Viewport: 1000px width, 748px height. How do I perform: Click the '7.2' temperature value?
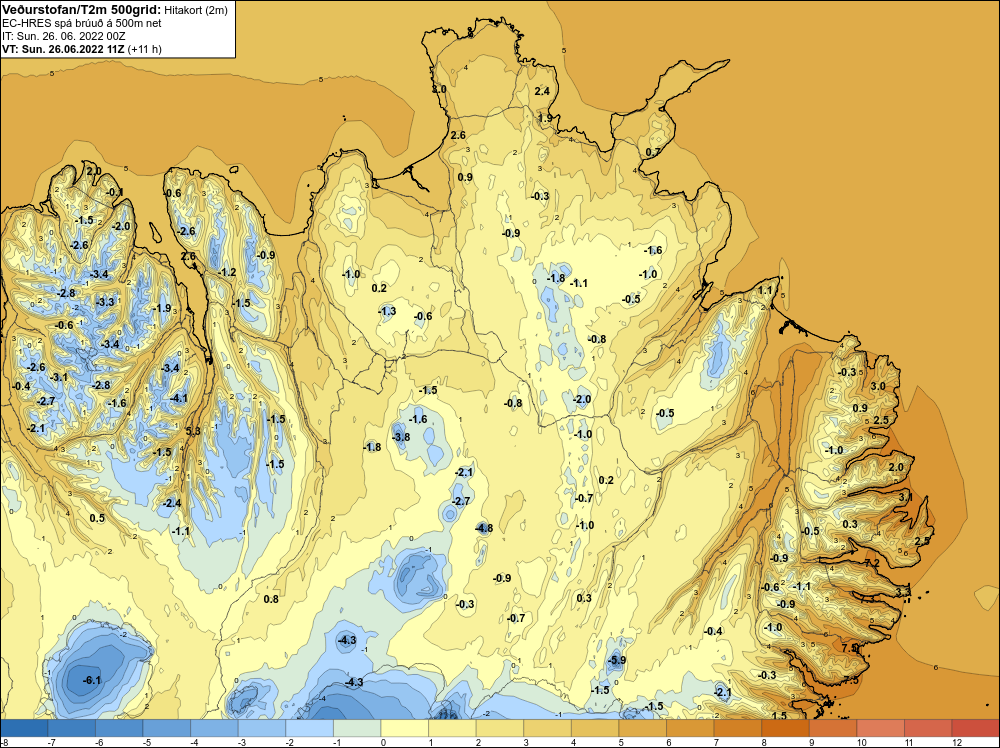tap(872, 562)
